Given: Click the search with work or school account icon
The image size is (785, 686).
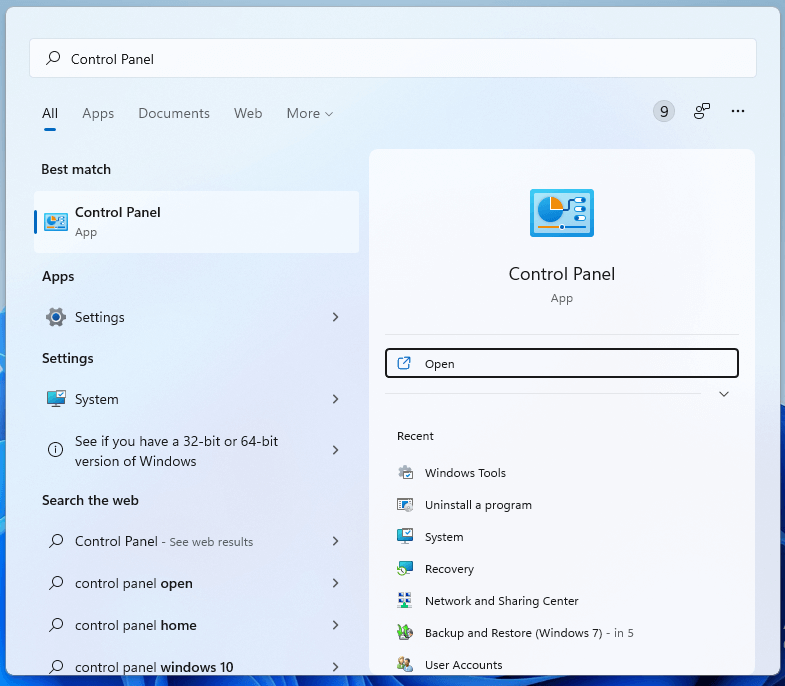Looking at the screenshot, I should [x=701, y=111].
